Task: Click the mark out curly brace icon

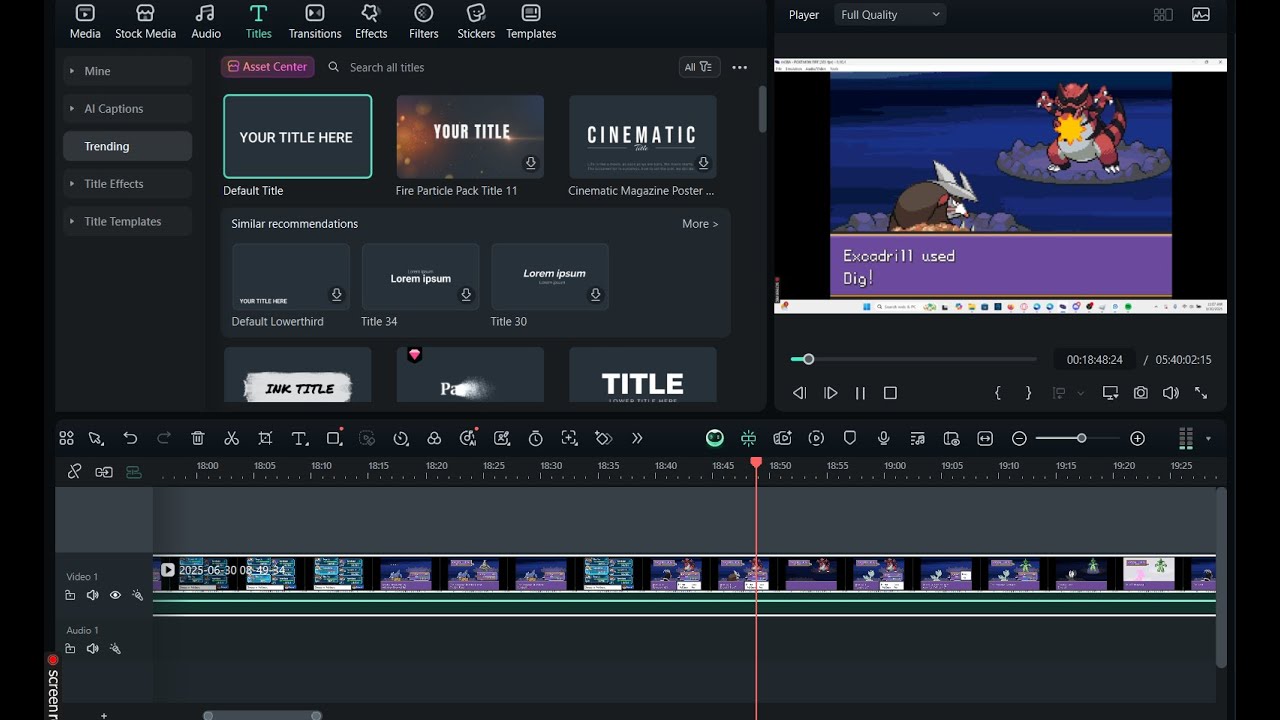Action: (1028, 393)
